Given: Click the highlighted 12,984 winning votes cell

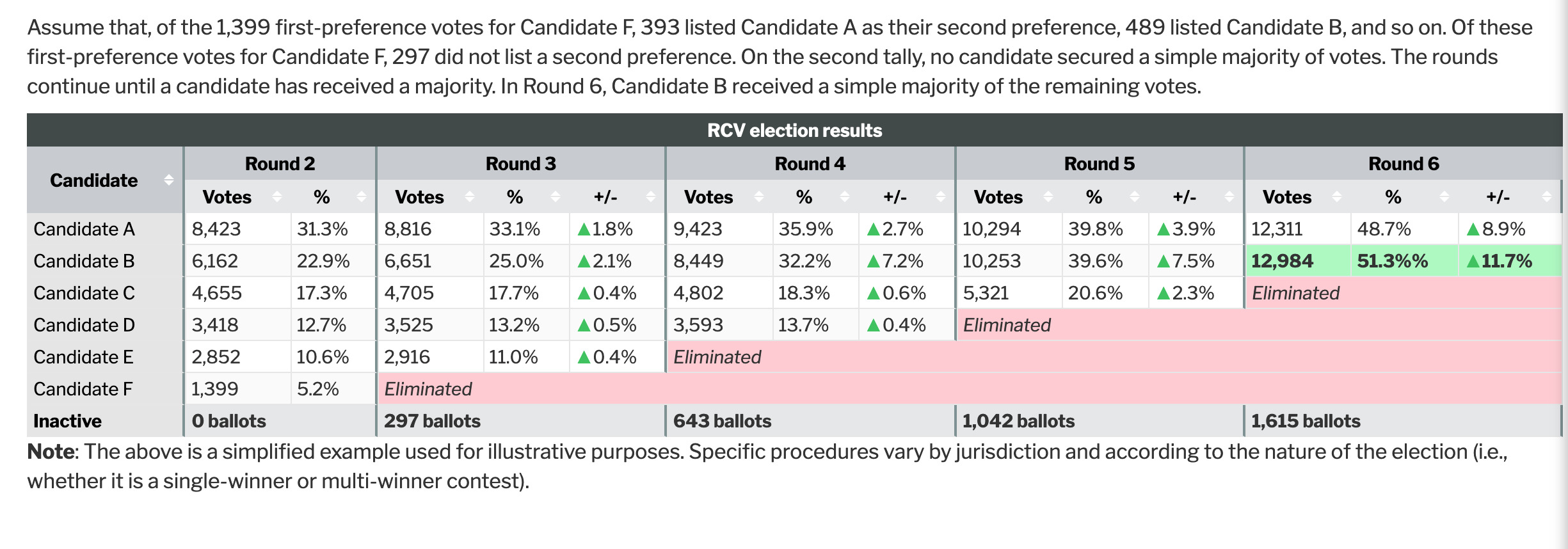Looking at the screenshot, I should (1282, 261).
